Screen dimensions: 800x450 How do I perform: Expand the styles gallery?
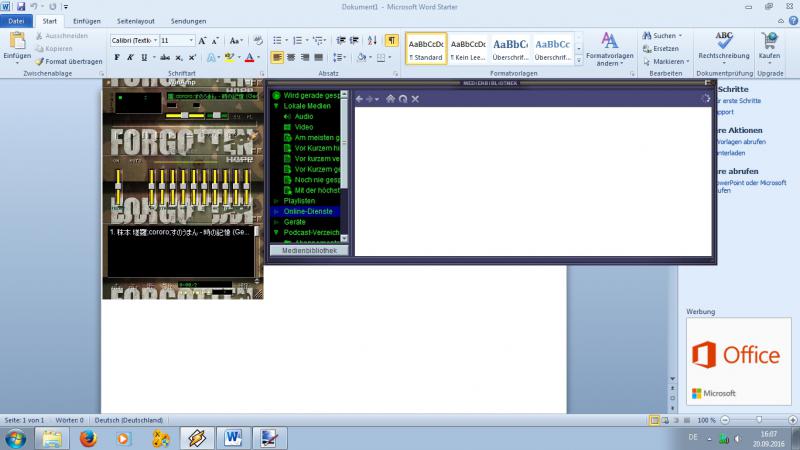[579, 60]
